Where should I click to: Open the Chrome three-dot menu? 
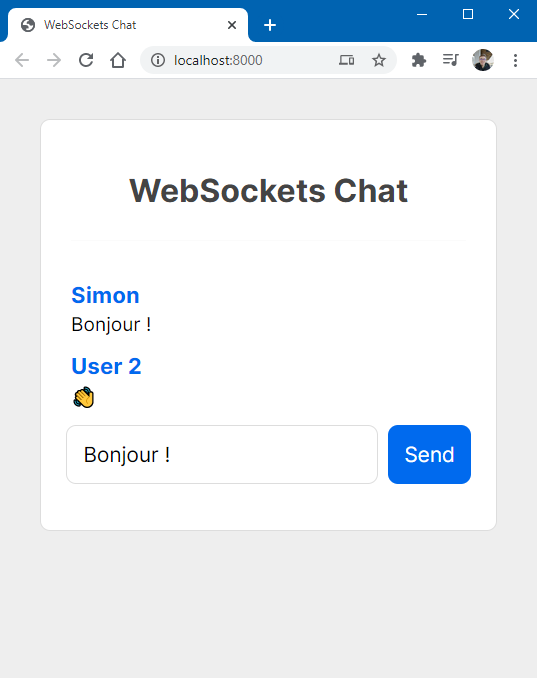point(515,60)
